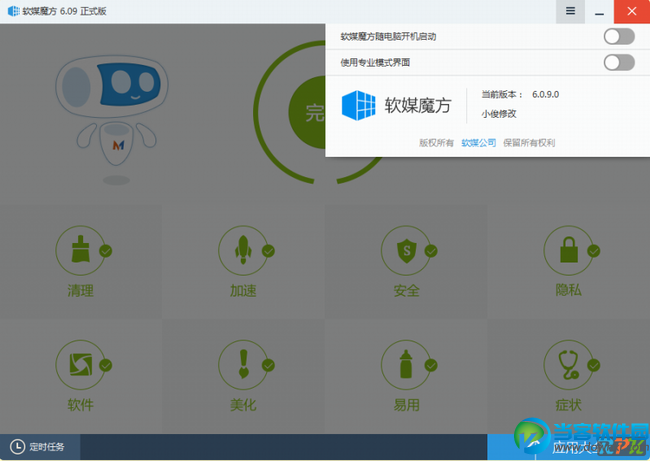
Task: Click the green 完 completion circle
Action: 307,112
